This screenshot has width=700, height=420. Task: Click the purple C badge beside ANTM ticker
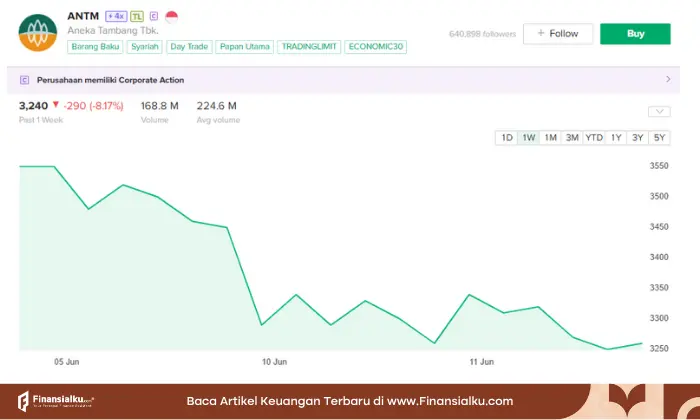(154, 16)
